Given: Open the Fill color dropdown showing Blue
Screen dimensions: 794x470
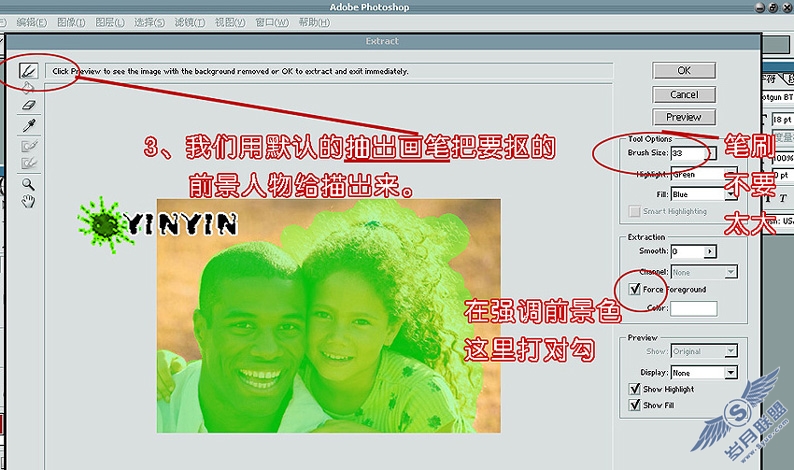Looking at the screenshot, I should pos(730,194).
